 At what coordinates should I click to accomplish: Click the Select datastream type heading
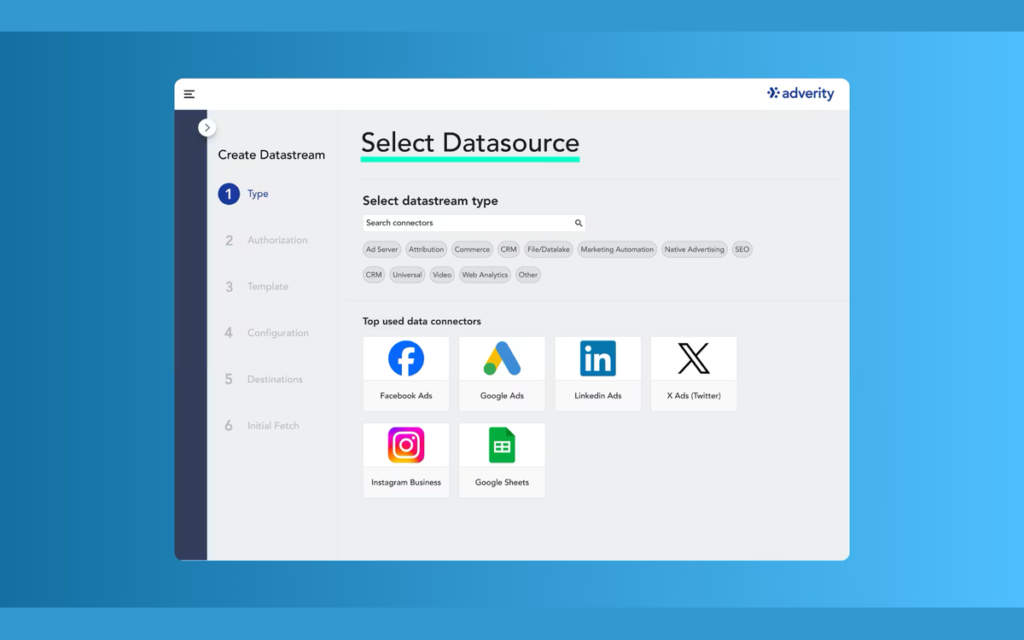[430, 200]
